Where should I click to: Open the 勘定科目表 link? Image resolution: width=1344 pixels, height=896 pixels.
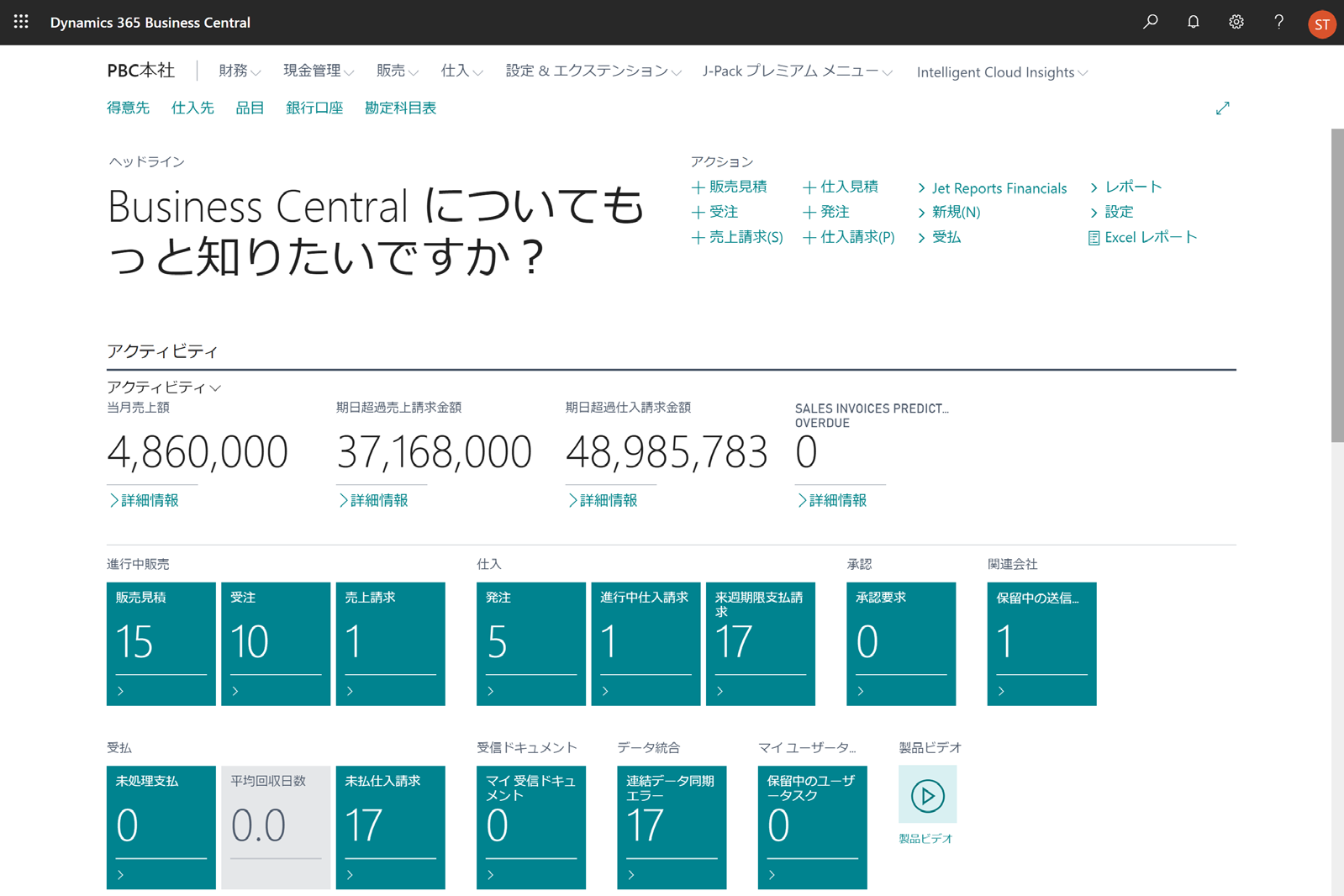pos(400,108)
